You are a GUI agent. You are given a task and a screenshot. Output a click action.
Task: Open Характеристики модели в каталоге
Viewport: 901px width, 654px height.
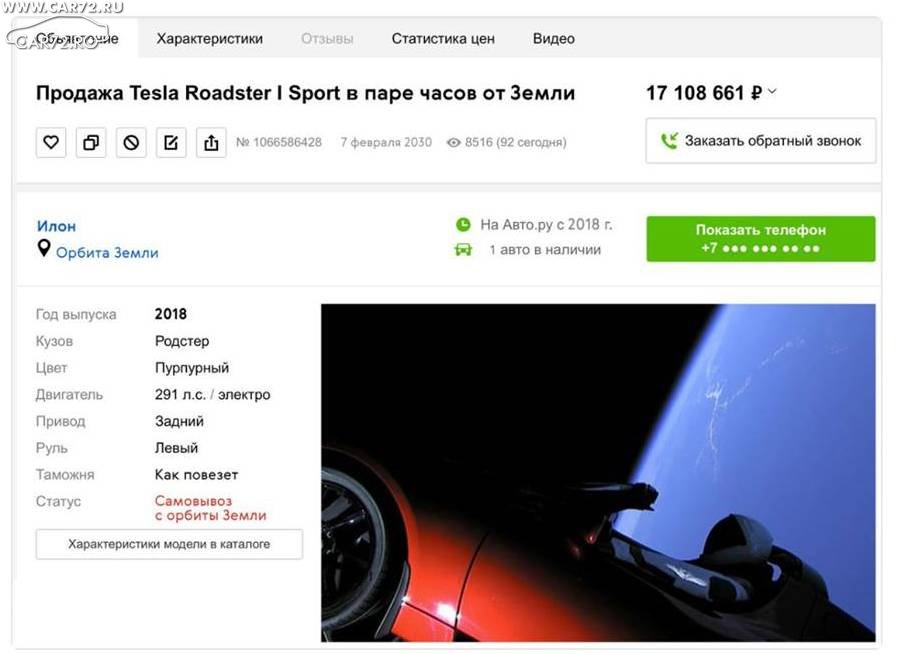[x=169, y=544]
